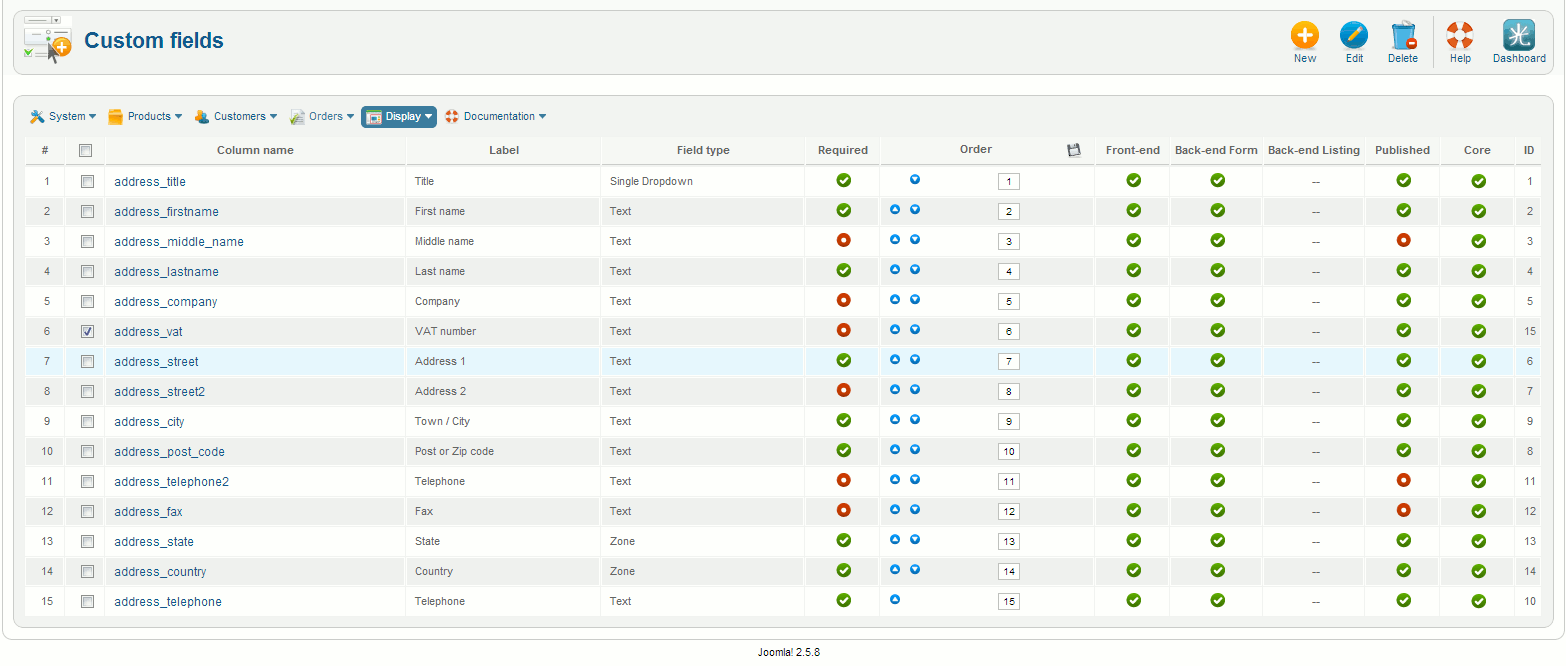
Task: Move address_firstname up with the arrow
Action: click(x=895, y=210)
